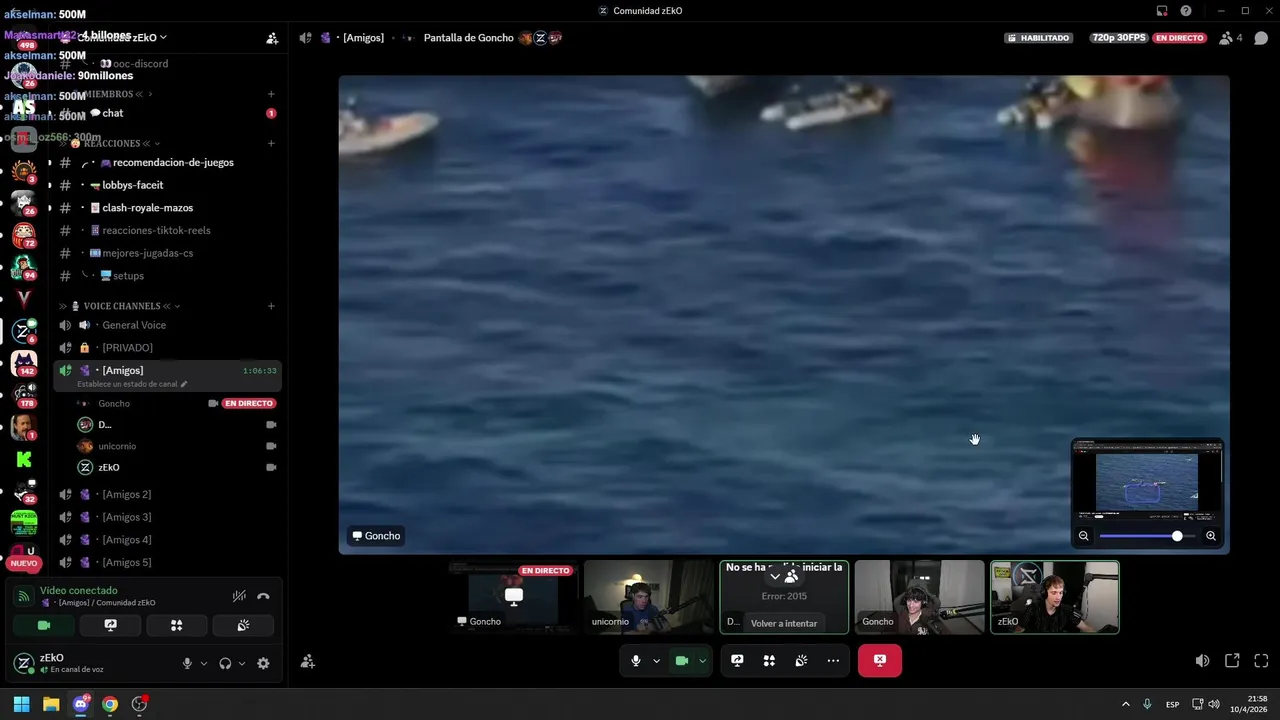Open clash-royale-mazos channel
1280x720 pixels.
(167, 208)
